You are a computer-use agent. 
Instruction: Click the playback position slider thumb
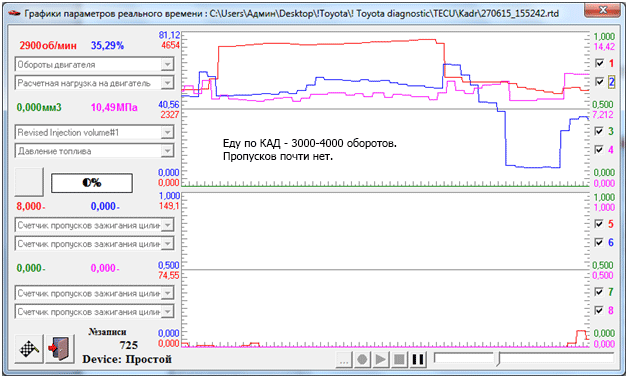(498, 359)
